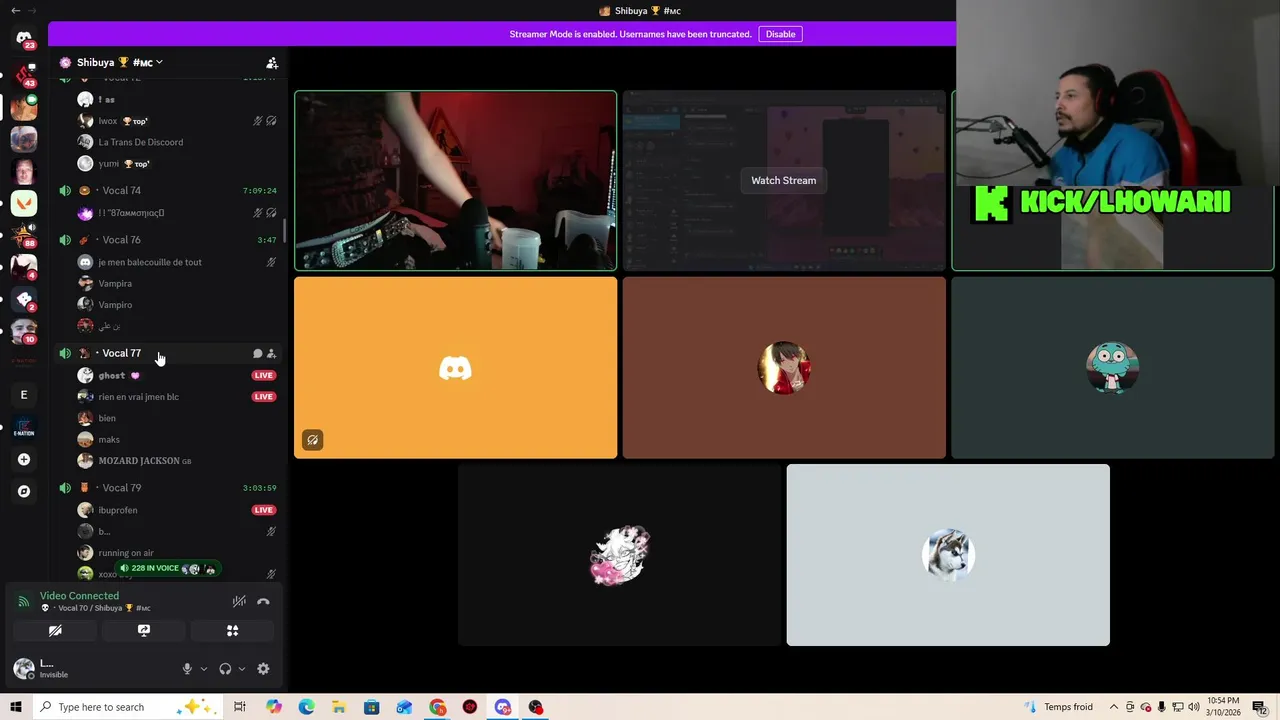Screen dimensions: 1280x720
Task: Open Windows Task View icon
Action: point(239,707)
